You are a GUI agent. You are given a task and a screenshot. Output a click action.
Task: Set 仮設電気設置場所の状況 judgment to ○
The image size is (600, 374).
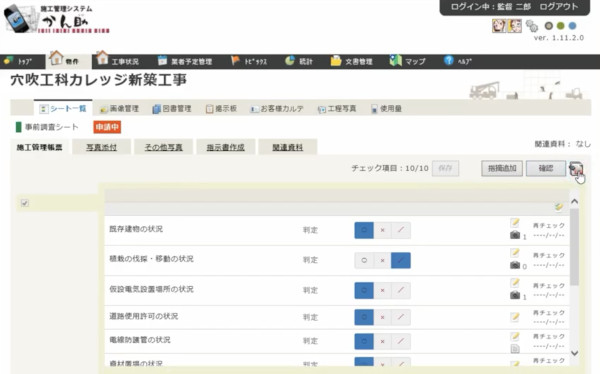[x=364, y=291]
